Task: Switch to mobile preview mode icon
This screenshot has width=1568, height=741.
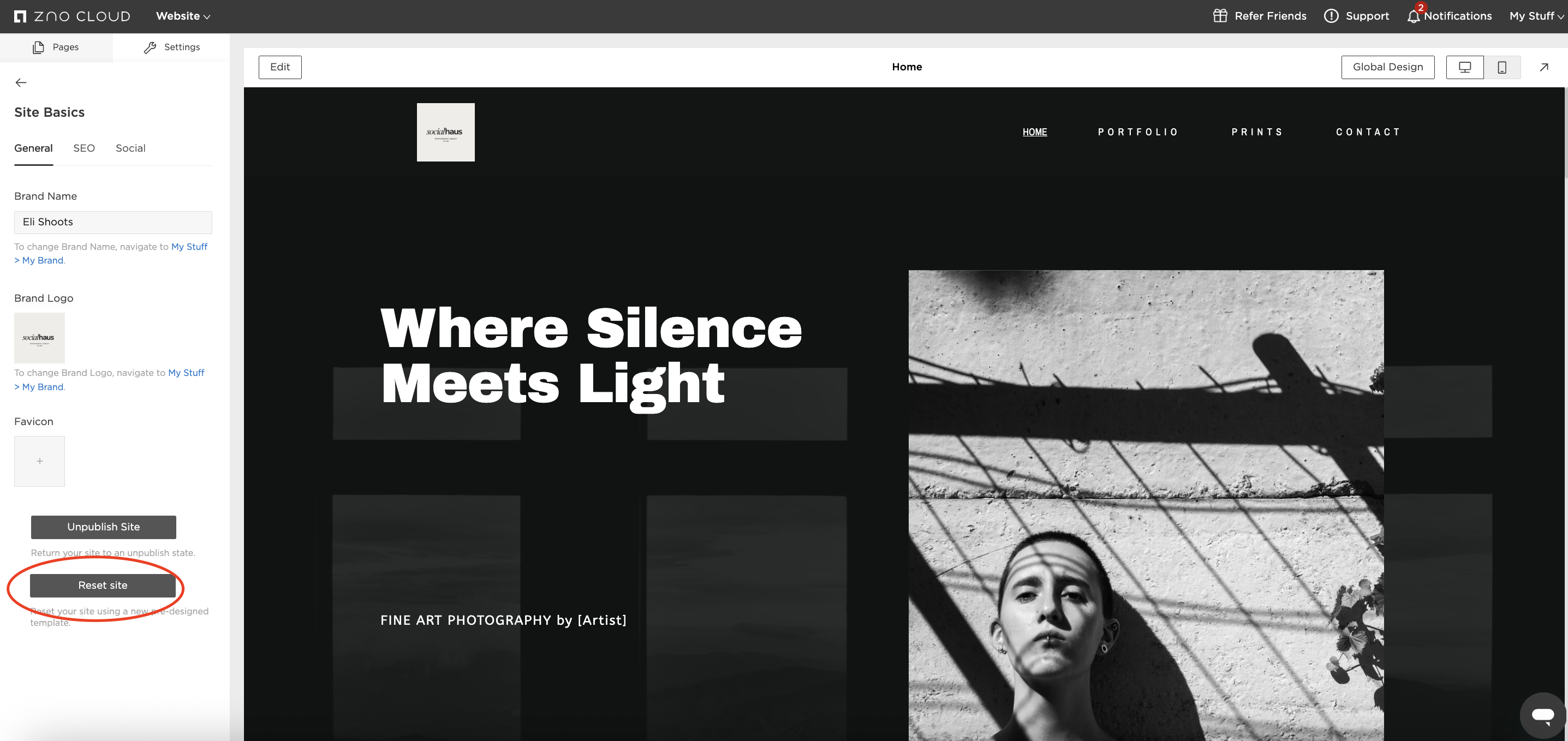Action: click(x=1501, y=67)
